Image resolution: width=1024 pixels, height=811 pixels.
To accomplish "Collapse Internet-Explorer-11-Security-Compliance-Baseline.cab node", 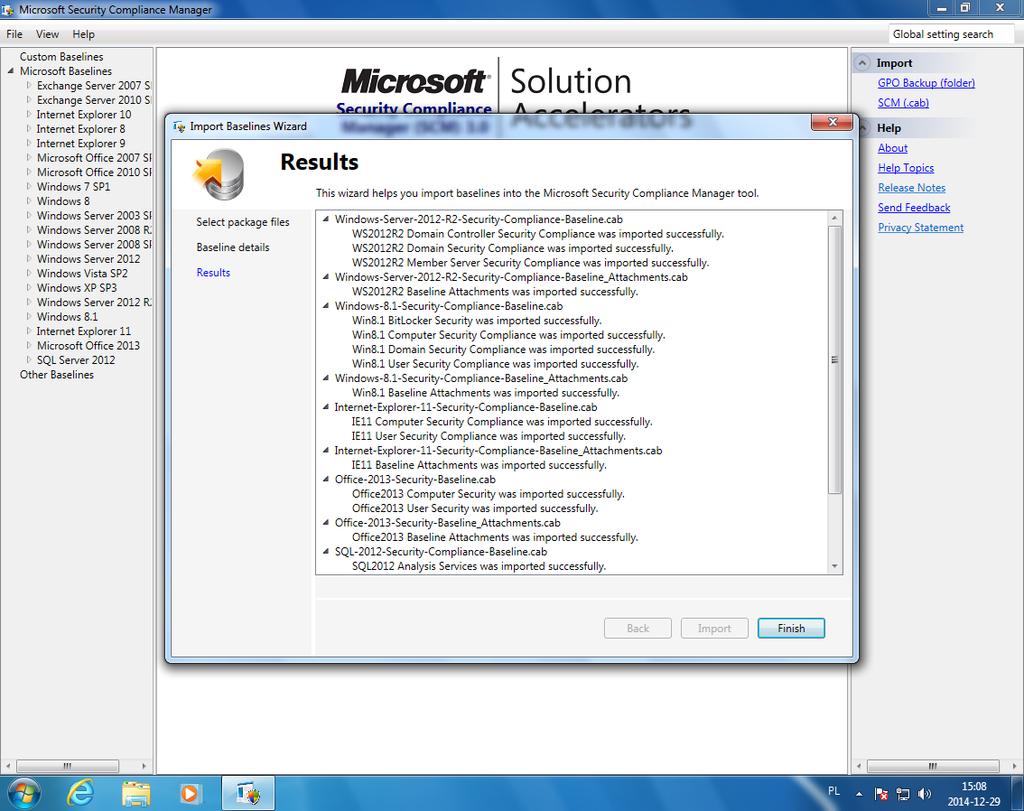I will (x=326, y=407).
